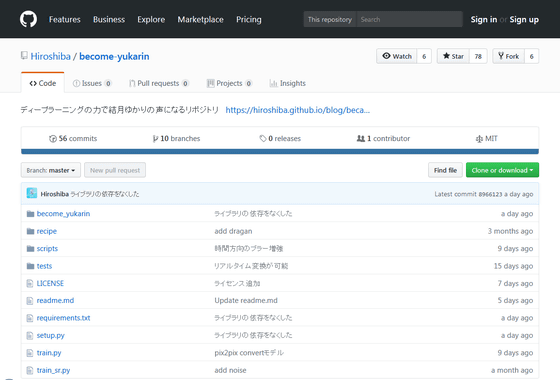Click the folder icon for scripts
Viewport: 560px width, 380px height.
point(30,249)
